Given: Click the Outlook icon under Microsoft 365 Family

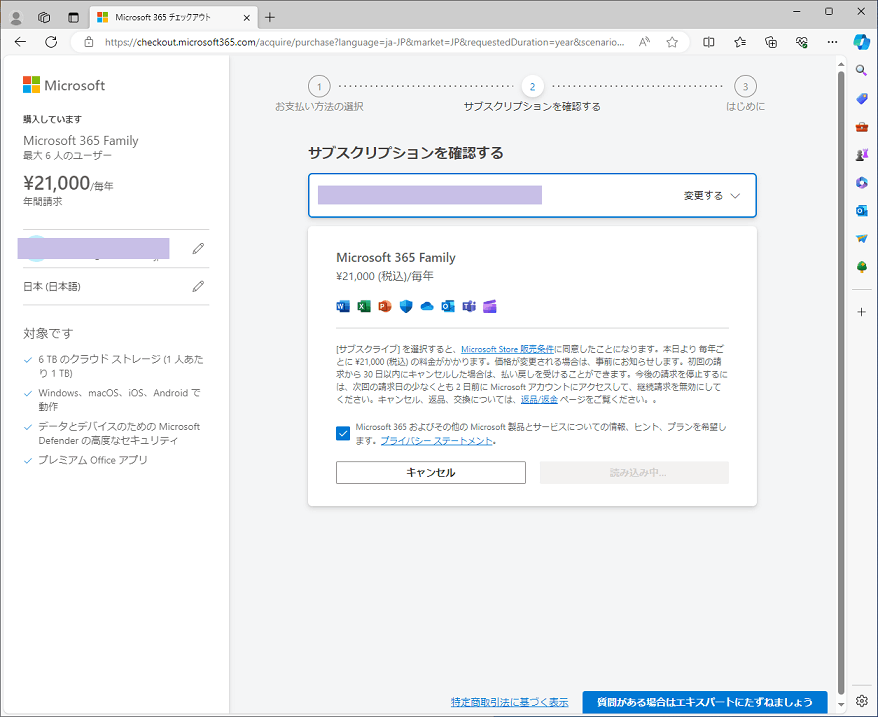Looking at the screenshot, I should coord(447,306).
